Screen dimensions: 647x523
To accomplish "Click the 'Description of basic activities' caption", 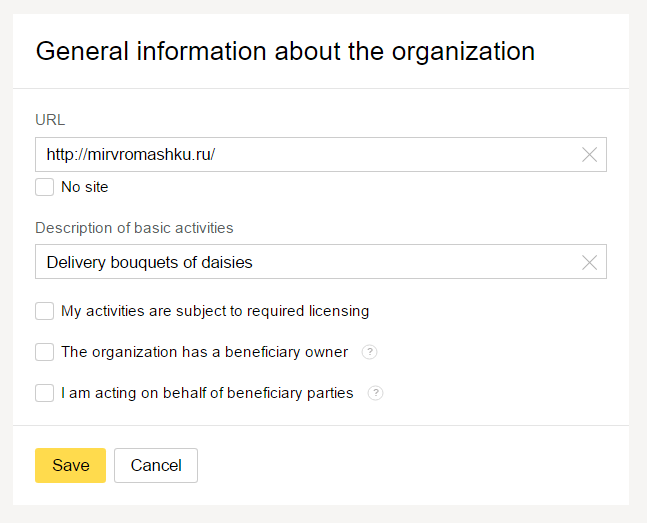I will (x=134, y=228).
